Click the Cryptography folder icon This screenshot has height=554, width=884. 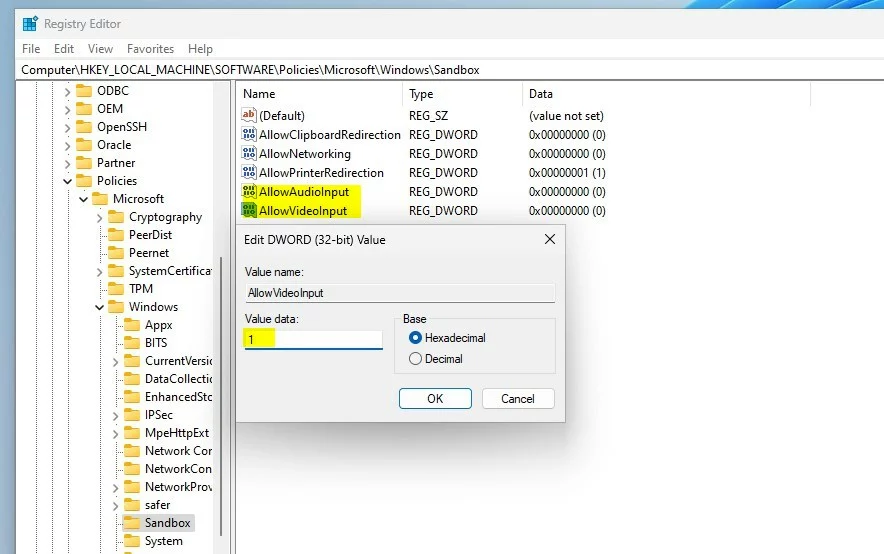click(x=116, y=217)
